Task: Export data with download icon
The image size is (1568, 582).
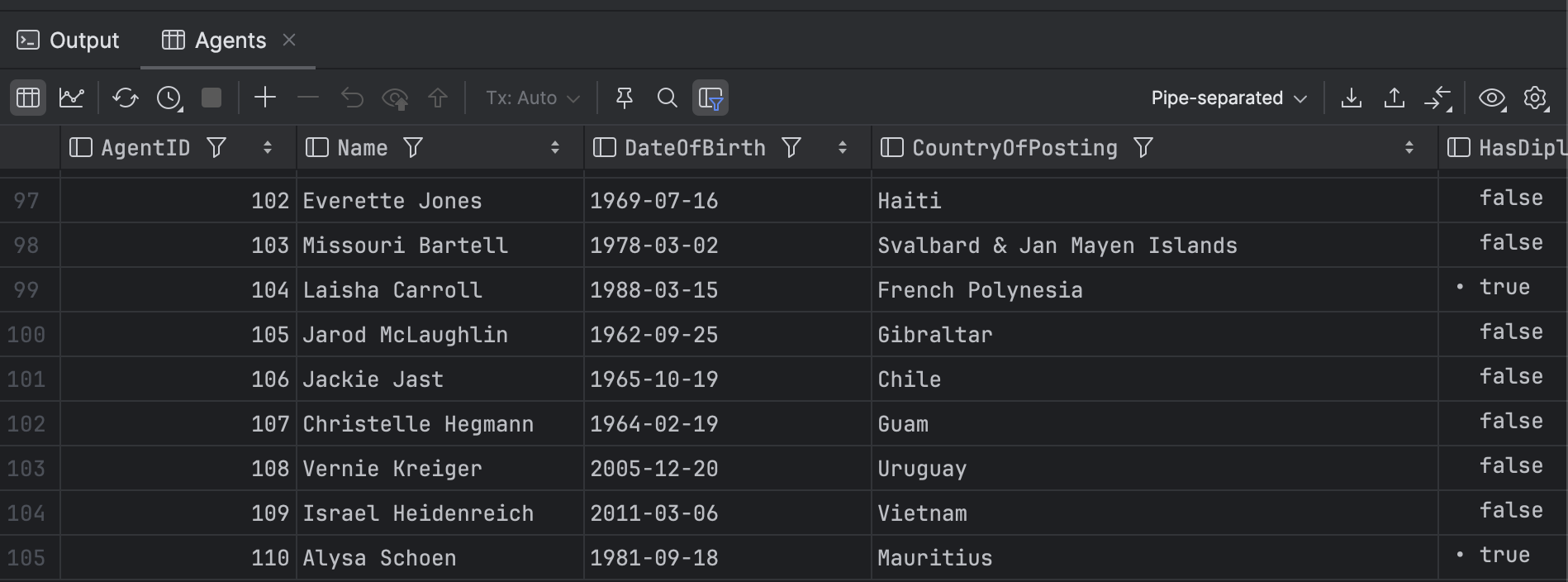Action: pos(1352,98)
